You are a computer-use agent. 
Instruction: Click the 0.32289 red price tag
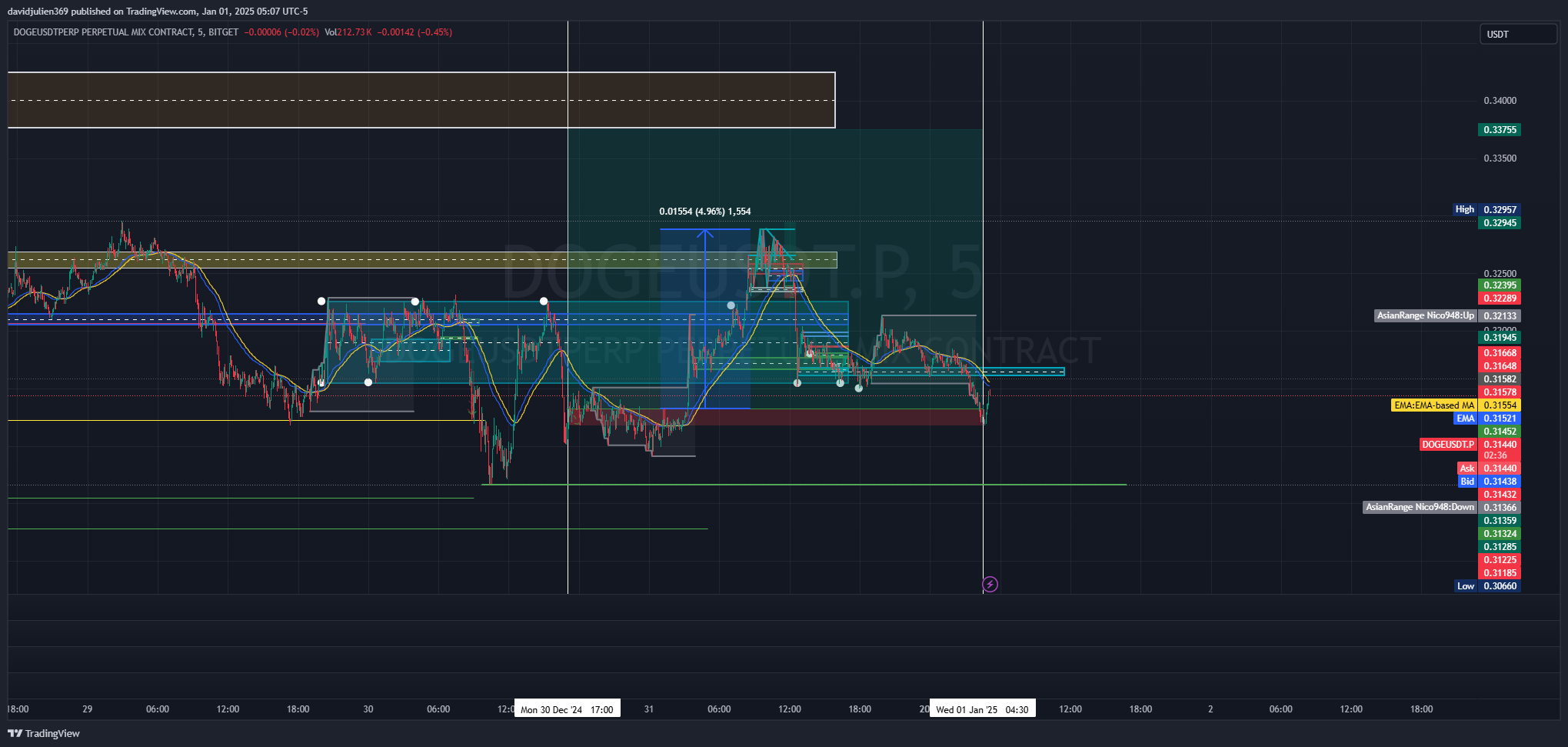click(x=1500, y=298)
